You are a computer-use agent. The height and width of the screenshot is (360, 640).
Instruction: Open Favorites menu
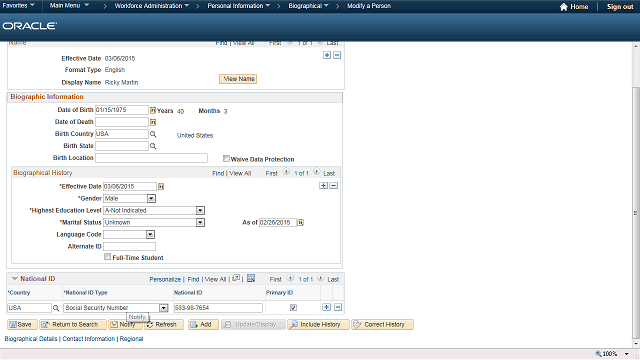(x=18, y=6)
